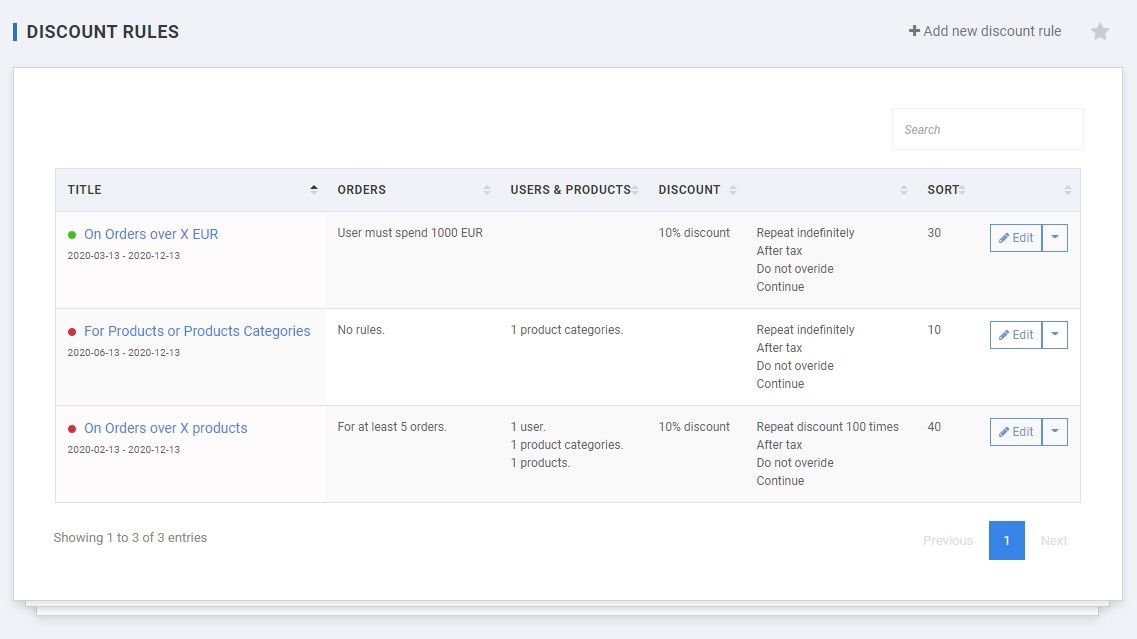The height and width of the screenshot is (639, 1137).
Task: Open the On Orders over X EUR link
Action: point(151,234)
